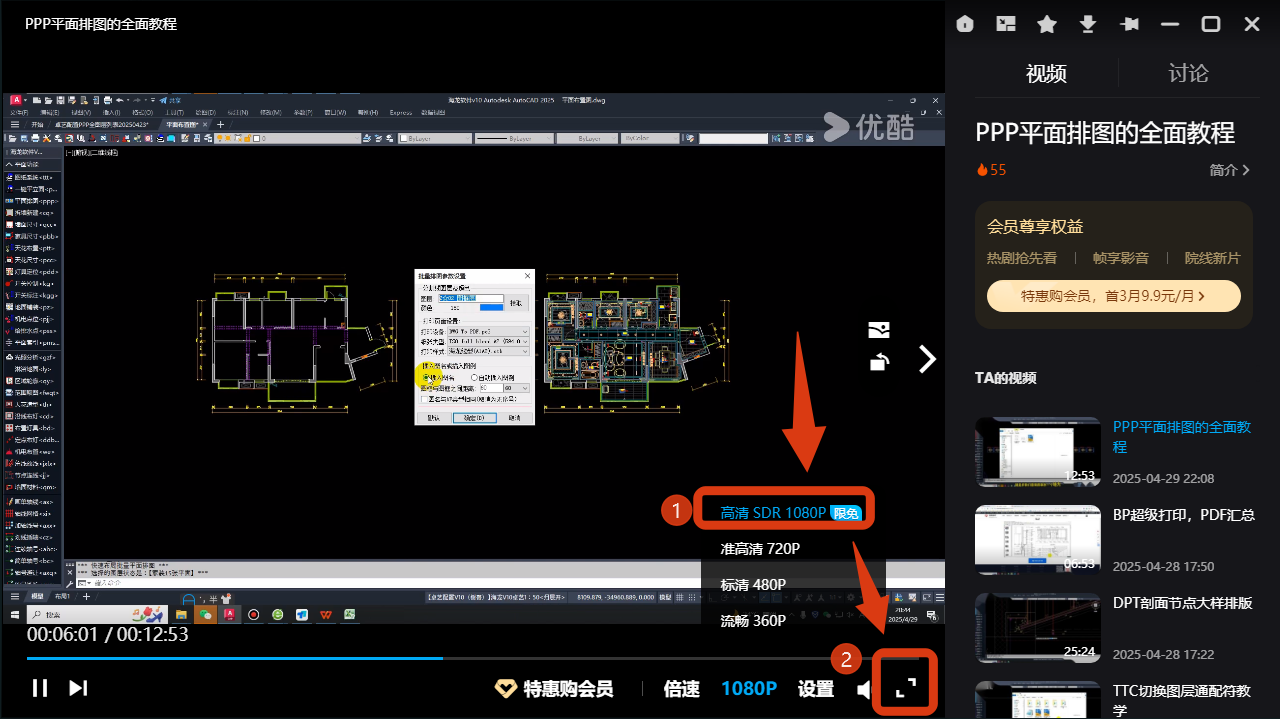Collapse the right side panel with the chevron
This screenshot has height=719, width=1280.
[x=928, y=359]
